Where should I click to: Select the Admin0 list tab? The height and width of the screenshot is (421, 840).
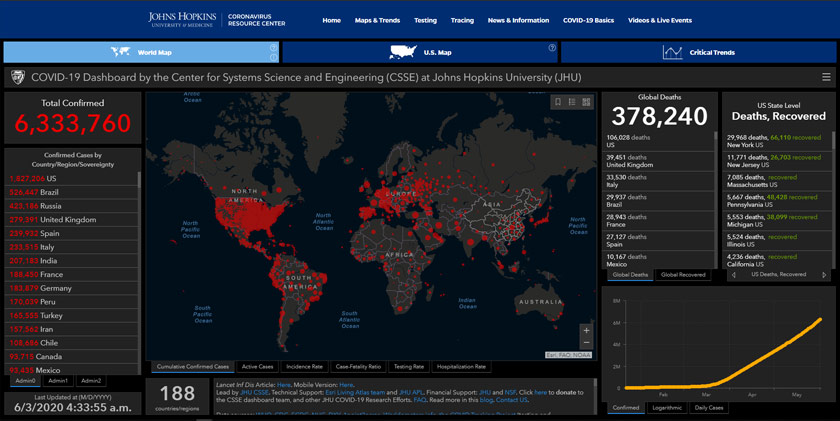[x=25, y=381]
